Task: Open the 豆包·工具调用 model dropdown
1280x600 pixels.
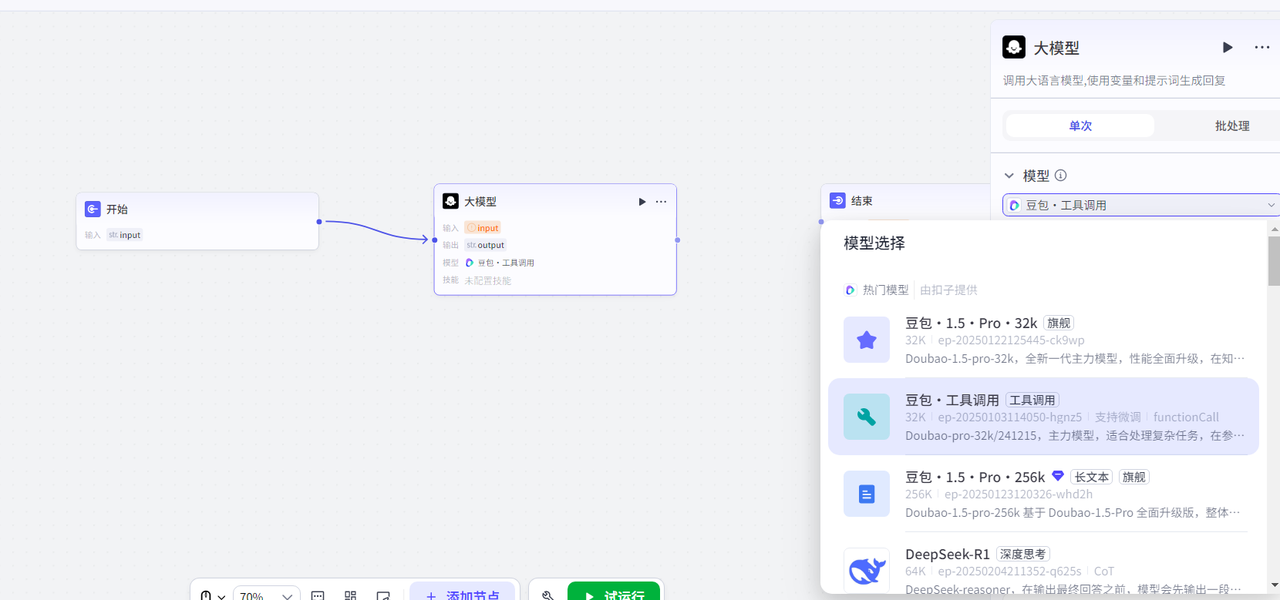Action: pyautogui.click(x=1141, y=205)
